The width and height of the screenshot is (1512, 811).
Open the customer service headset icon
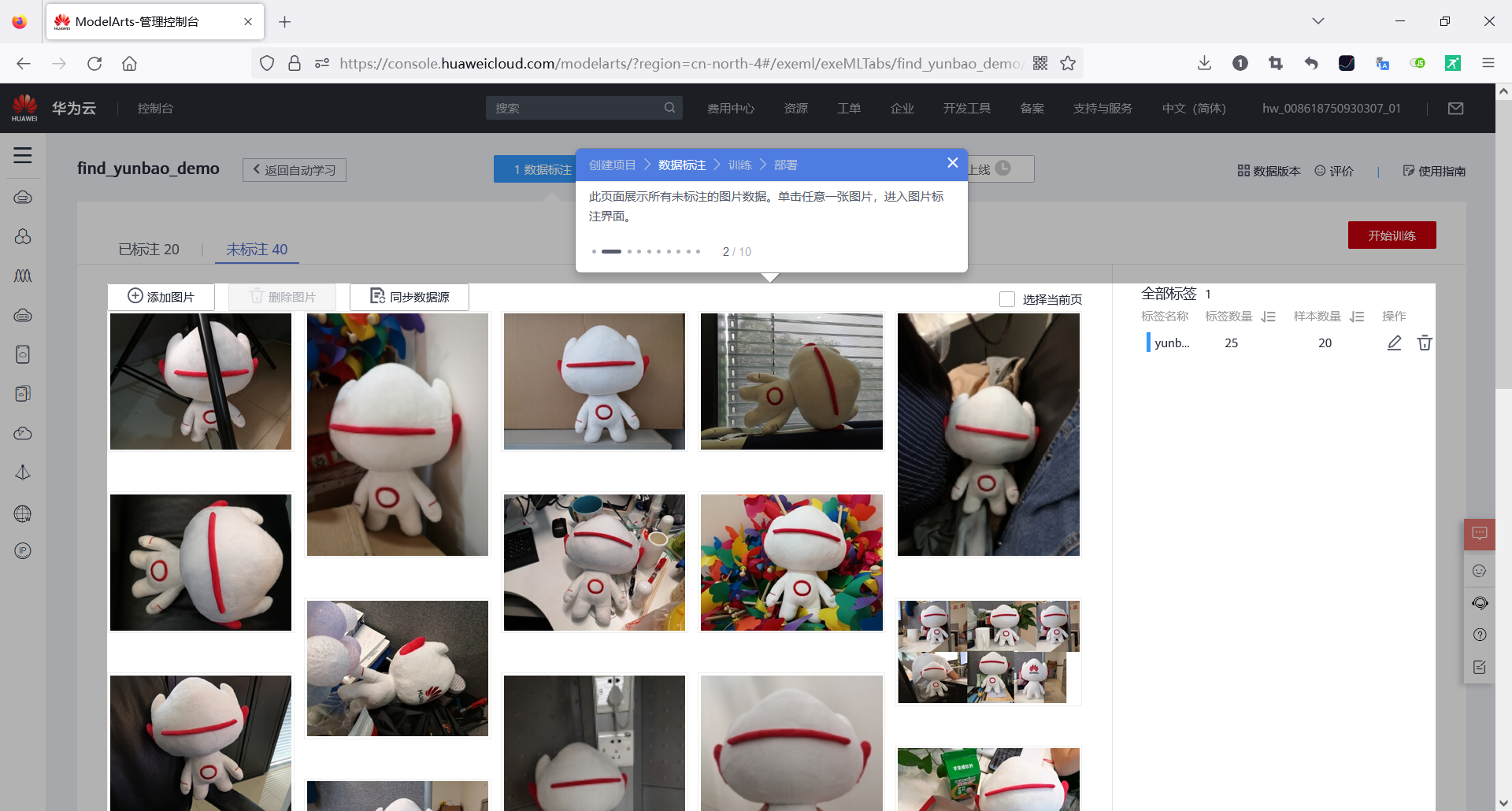[x=1480, y=603]
